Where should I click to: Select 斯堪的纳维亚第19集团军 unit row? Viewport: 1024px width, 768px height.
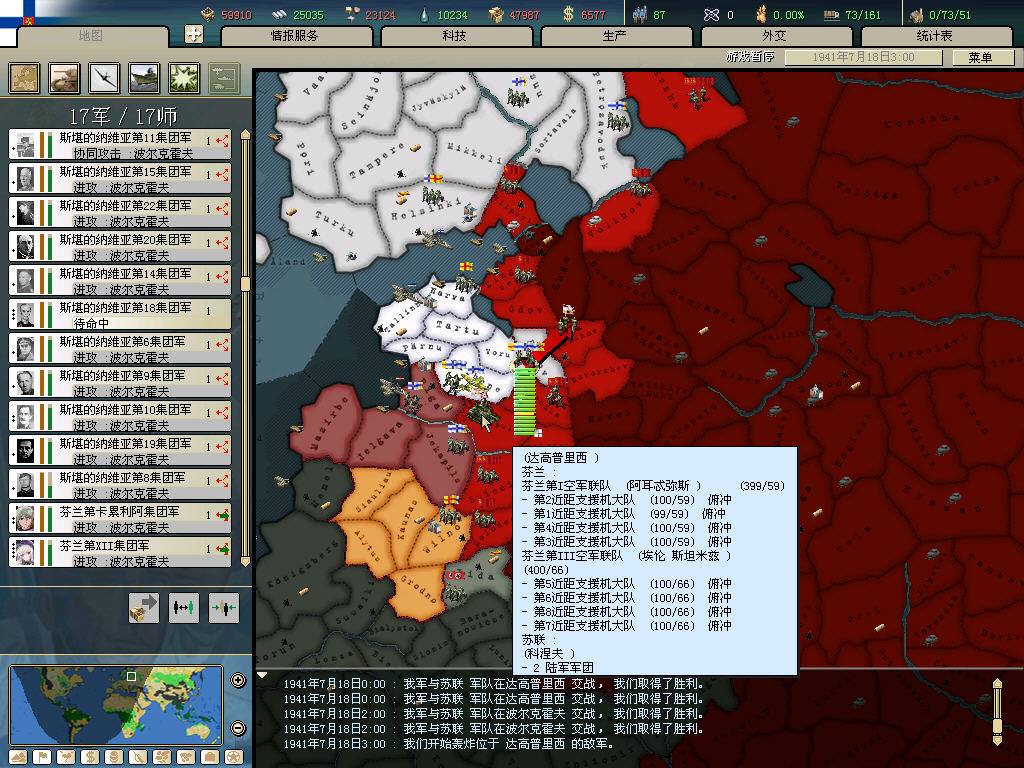(x=120, y=451)
